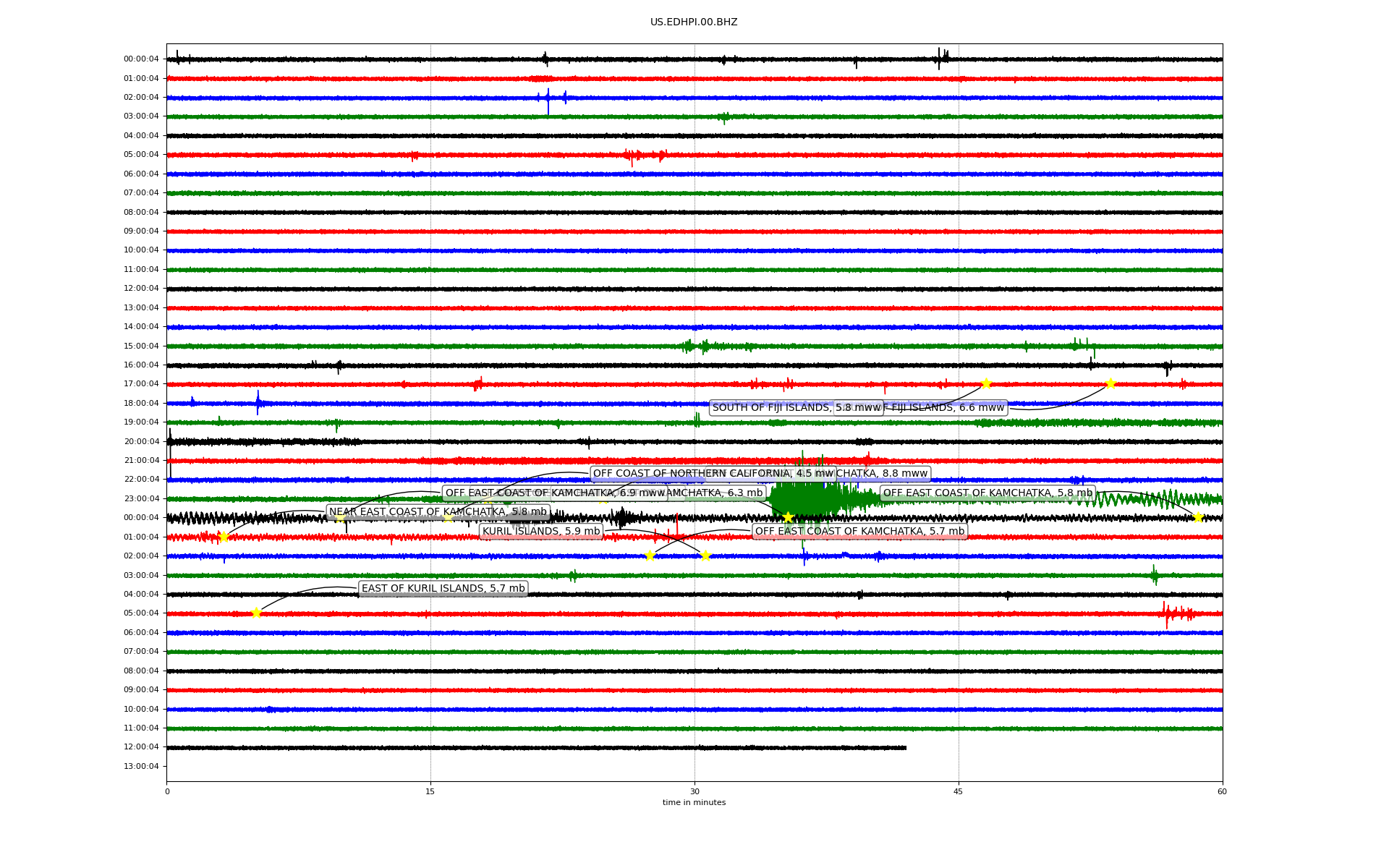Click the 45 tick on the time axis
This screenshot has height=868, width=1389.
pyautogui.click(x=959, y=791)
